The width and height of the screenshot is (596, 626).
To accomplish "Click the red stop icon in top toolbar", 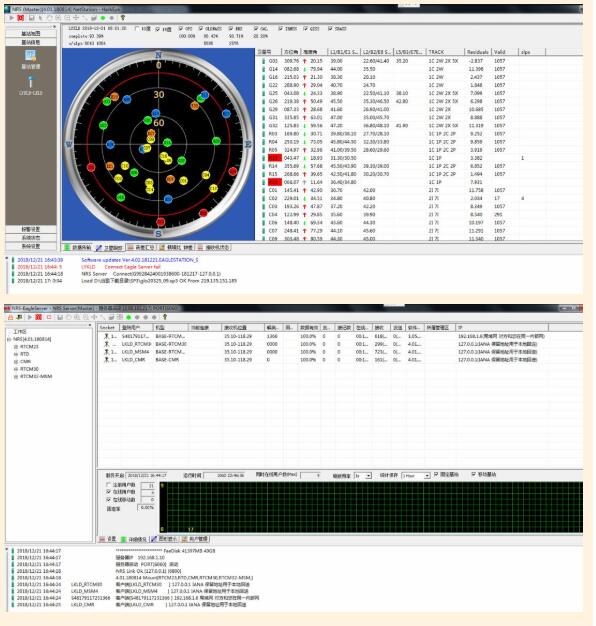I will [x=20, y=18].
